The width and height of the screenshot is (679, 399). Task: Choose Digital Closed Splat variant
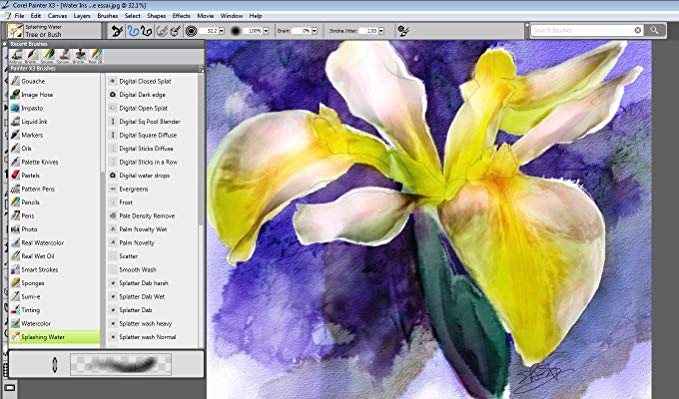(x=152, y=81)
